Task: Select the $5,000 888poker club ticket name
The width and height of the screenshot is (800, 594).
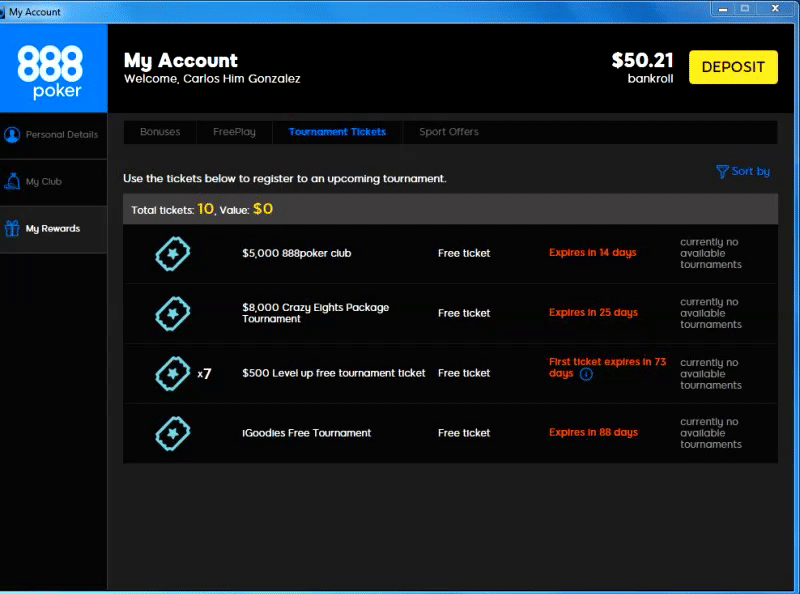Action: [296, 253]
